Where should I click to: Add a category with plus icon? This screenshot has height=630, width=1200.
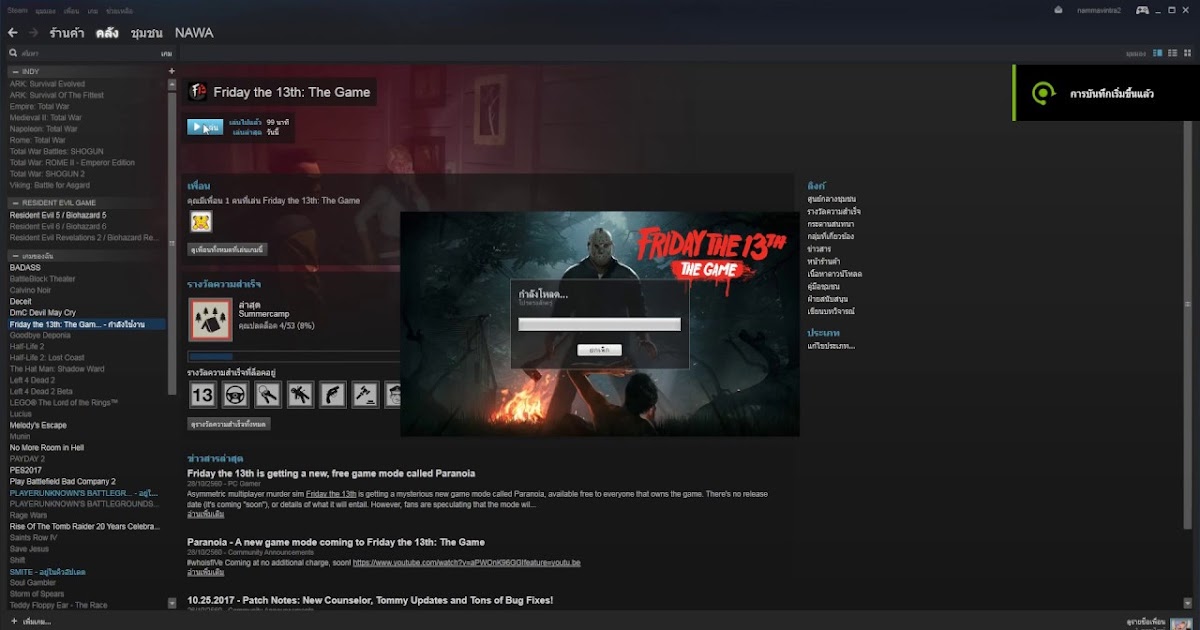point(171,71)
